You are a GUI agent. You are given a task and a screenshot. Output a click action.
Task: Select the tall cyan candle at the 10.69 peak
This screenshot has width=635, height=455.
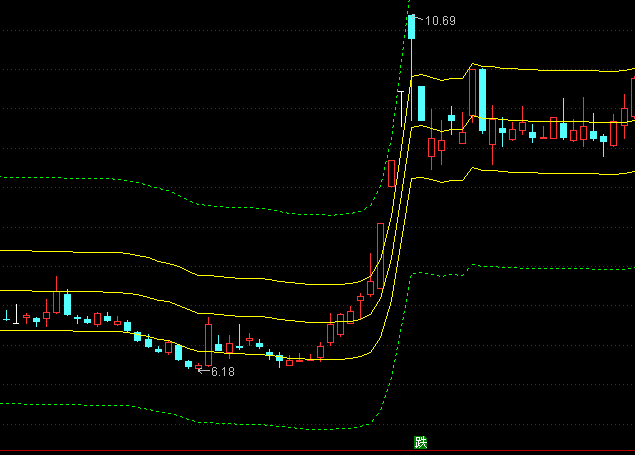(x=411, y=27)
